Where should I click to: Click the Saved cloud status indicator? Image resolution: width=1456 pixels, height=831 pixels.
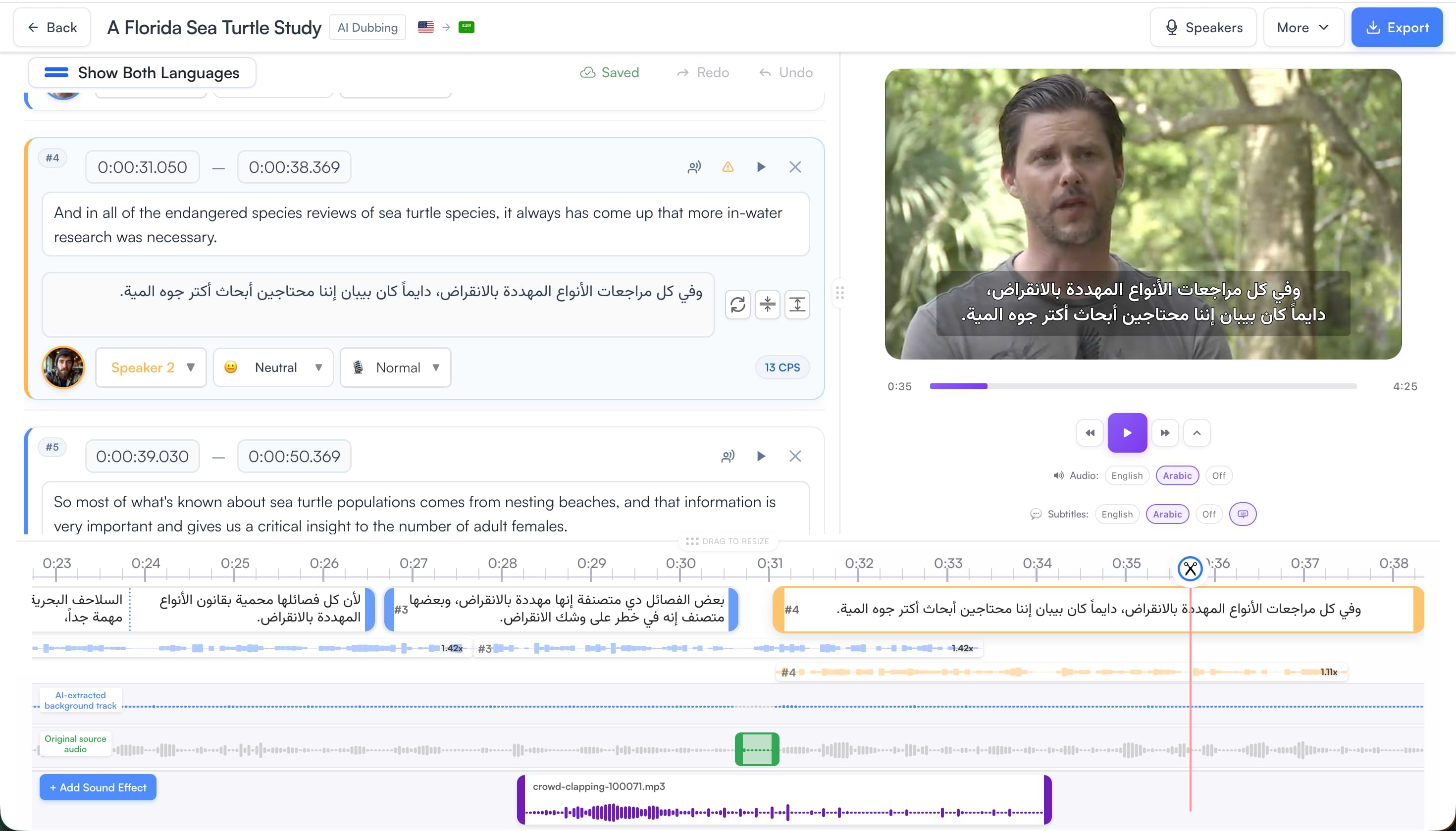coord(610,72)
